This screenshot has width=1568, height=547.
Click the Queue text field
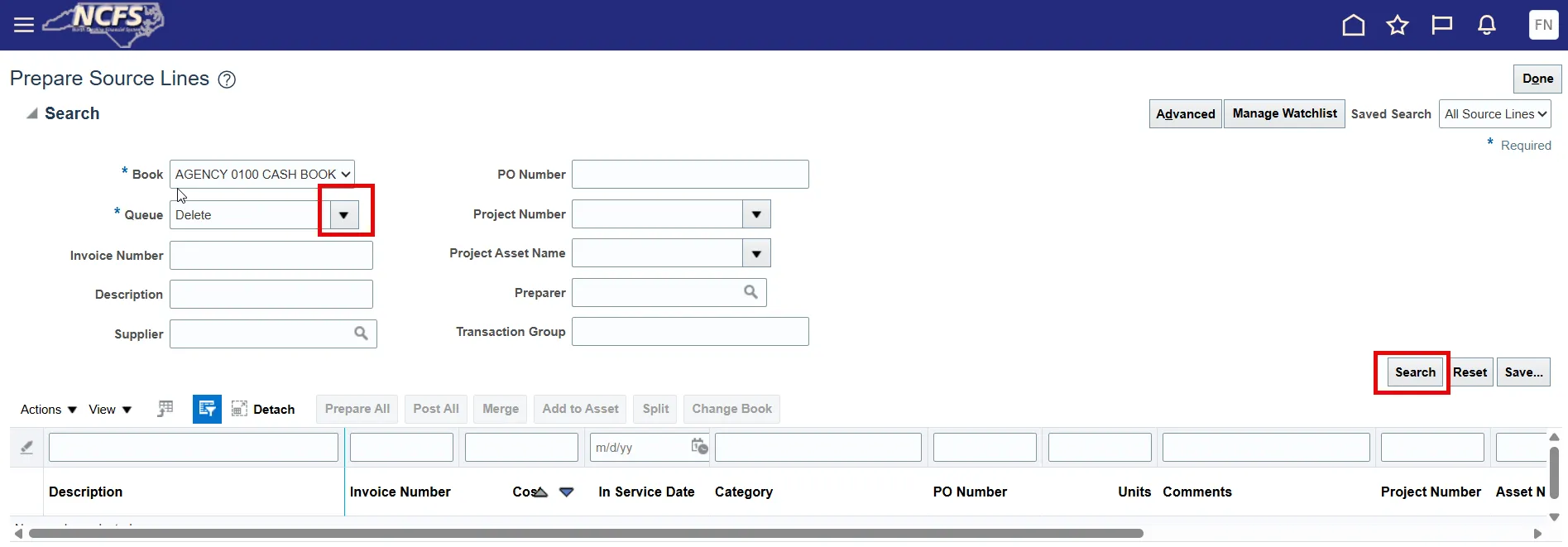249,215
